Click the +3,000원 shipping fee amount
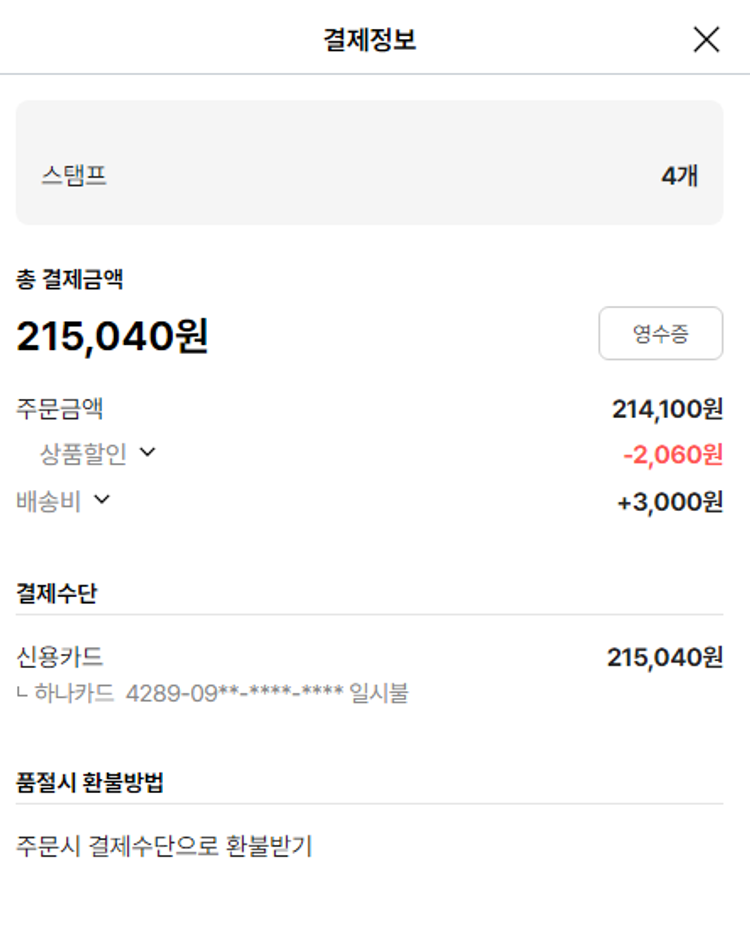The height and width of the screenshot is (929, 750). [x=670, y=502]
